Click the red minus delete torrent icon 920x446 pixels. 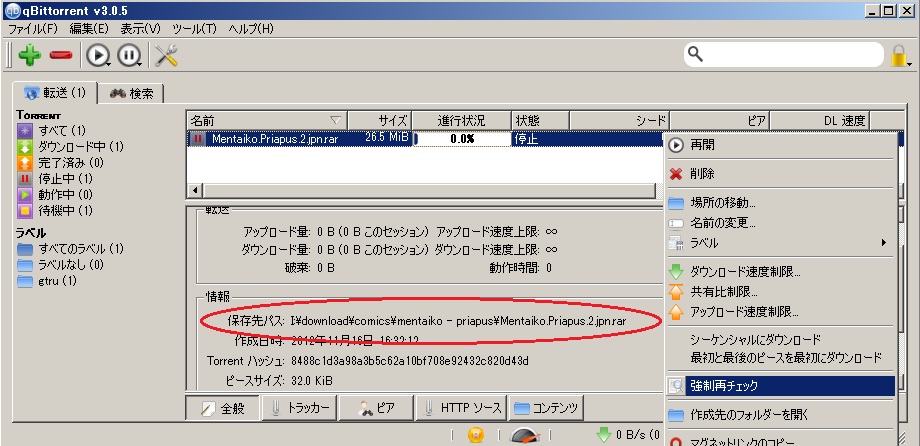(x=61, y=56)
